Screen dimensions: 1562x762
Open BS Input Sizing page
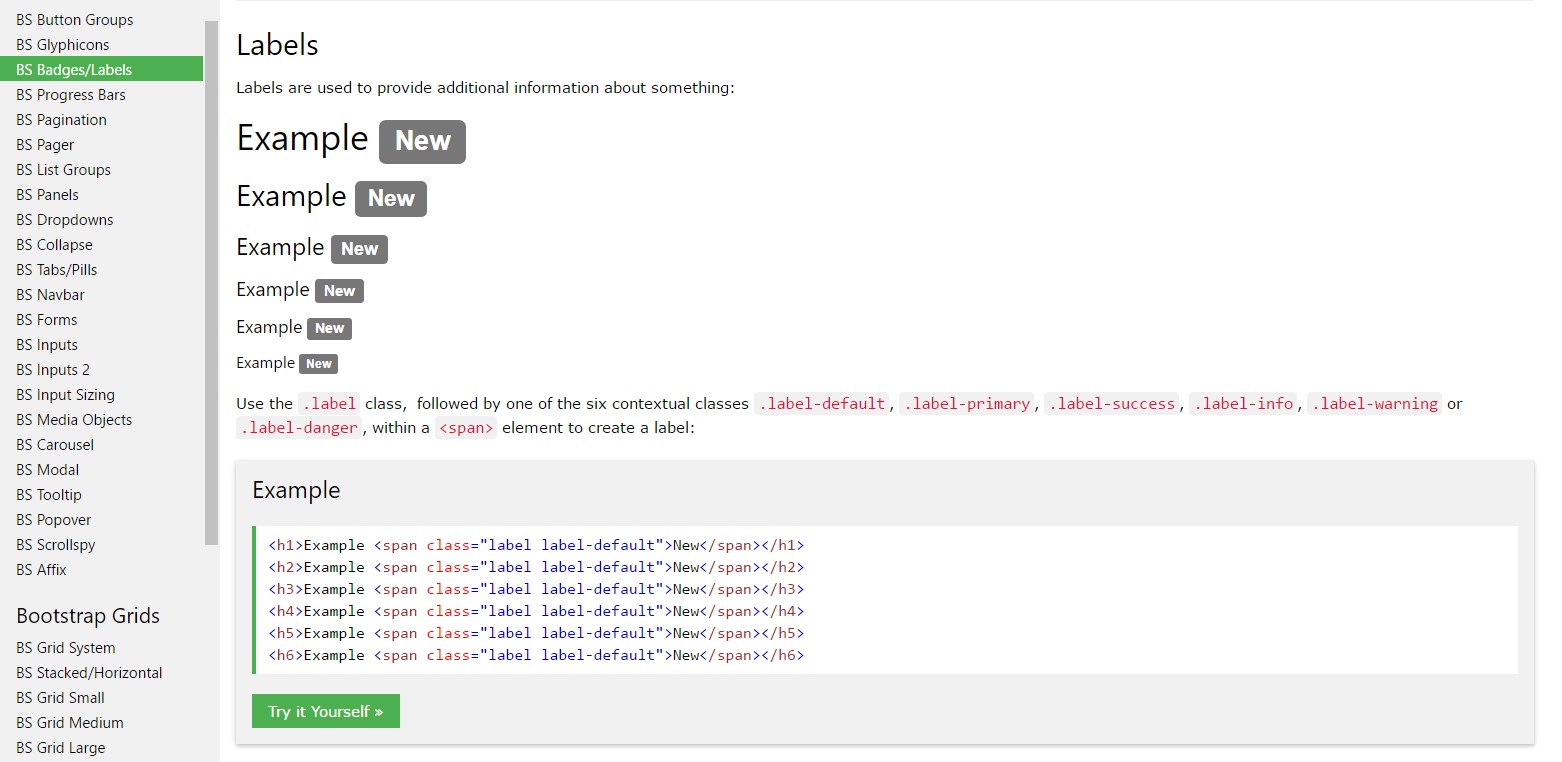coord(65,395)
